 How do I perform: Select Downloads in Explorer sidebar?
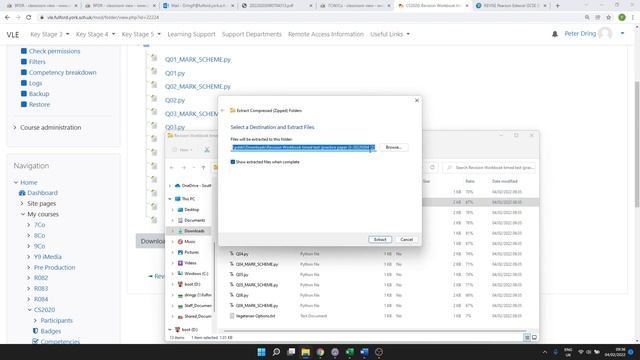194,231
